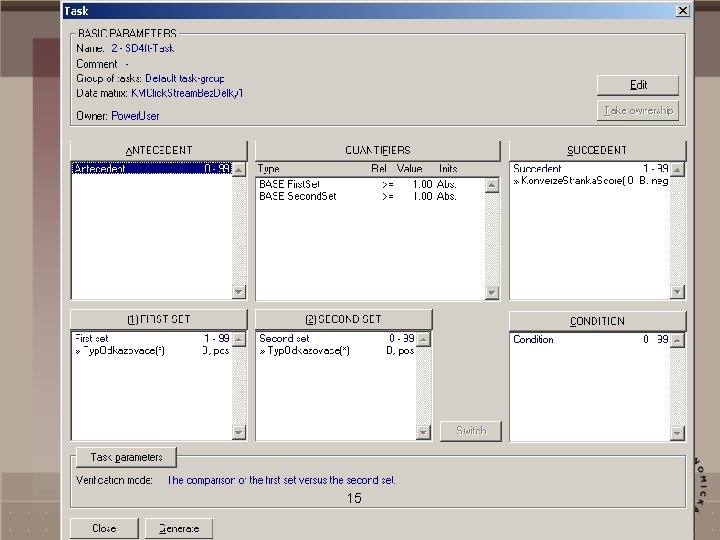Screen dimensions: 720x540
Task: Select the Second set 0 - 99 row
Action: click(x=337, y=338)
